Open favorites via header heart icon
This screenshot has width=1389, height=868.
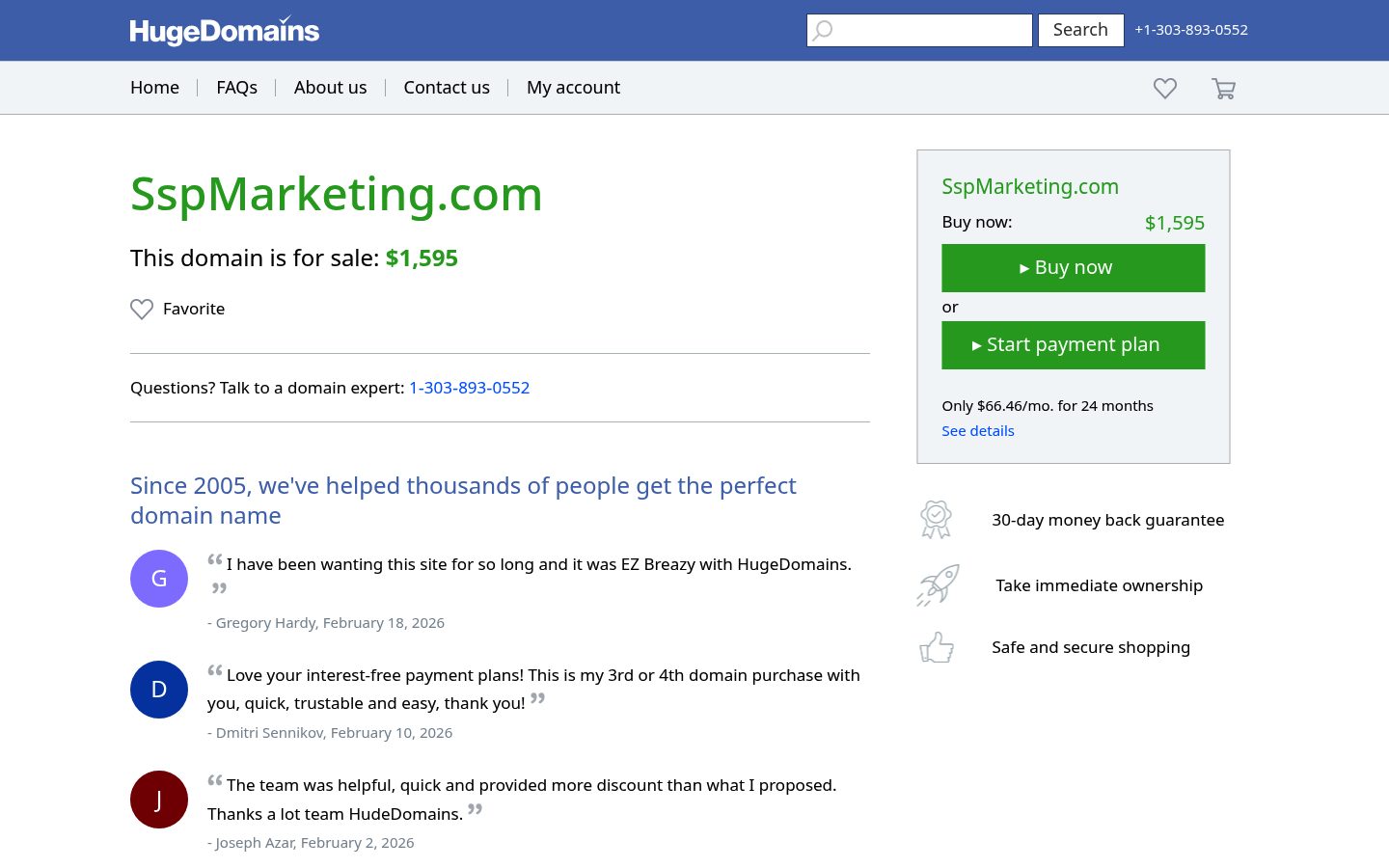click(1165, 88)
